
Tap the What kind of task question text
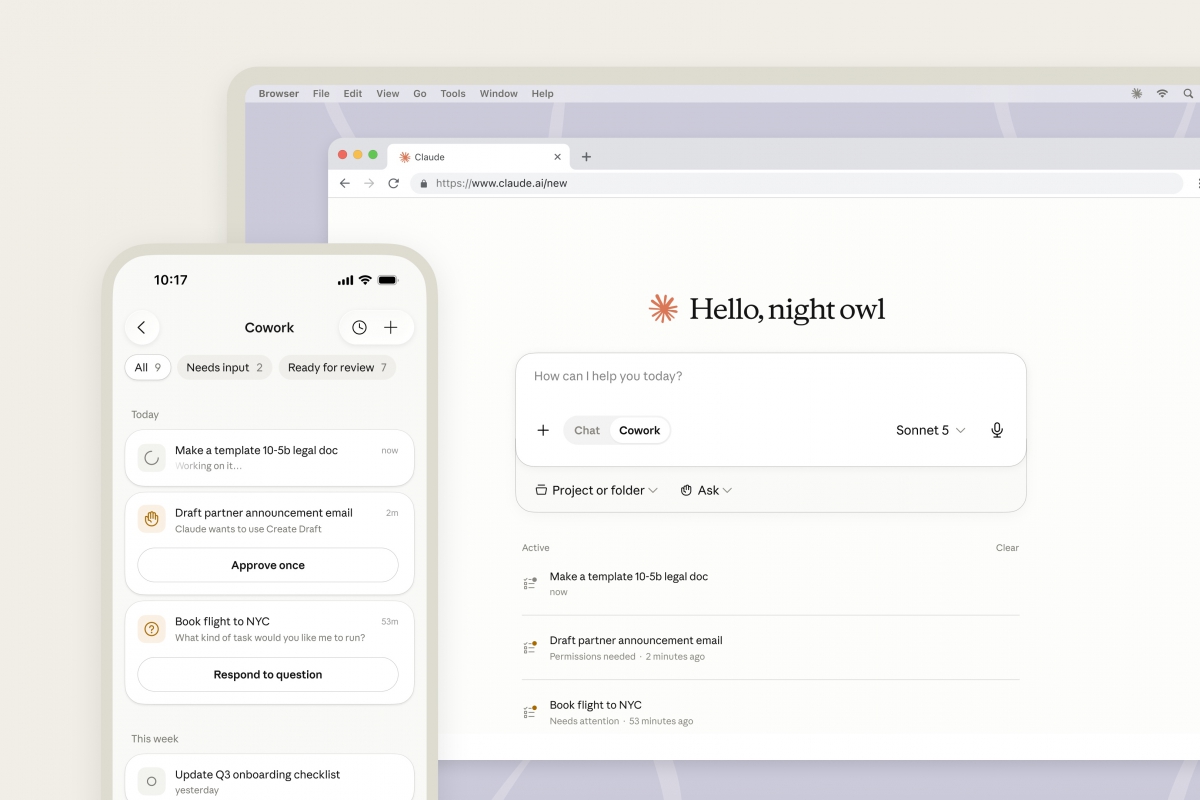tap(270, 638)
